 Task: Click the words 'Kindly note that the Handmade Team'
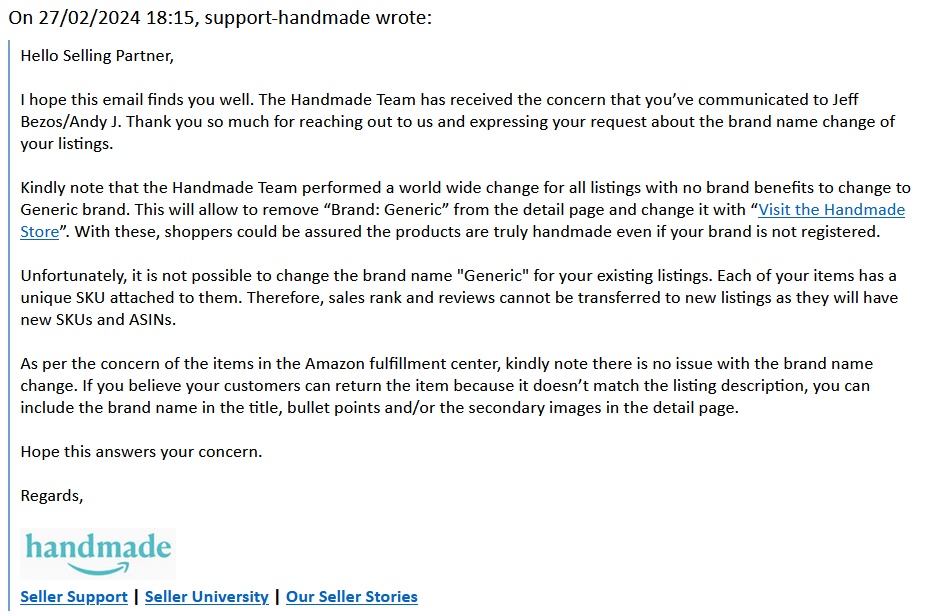coord(158,188)
